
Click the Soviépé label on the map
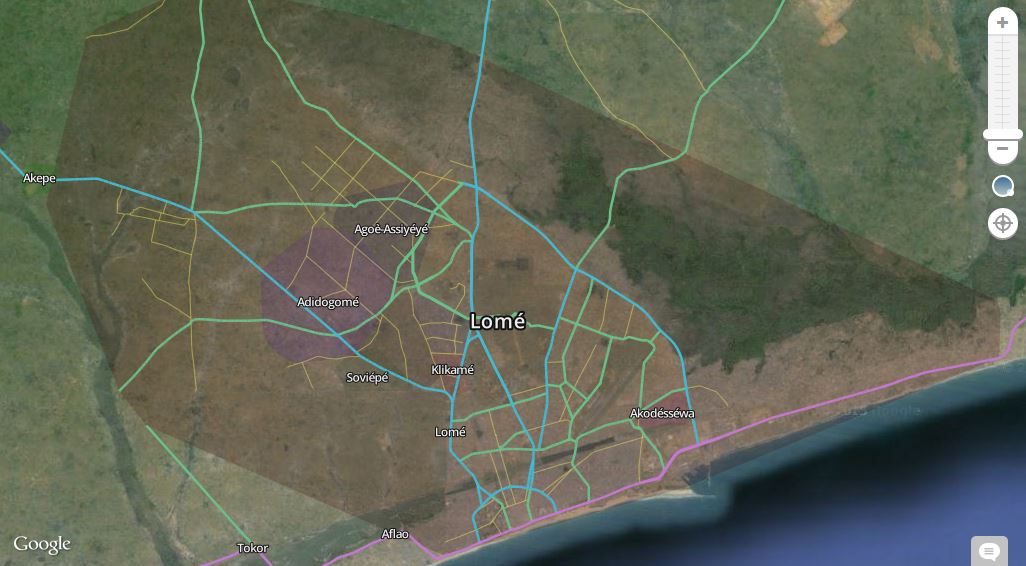[x=367, y=378]
